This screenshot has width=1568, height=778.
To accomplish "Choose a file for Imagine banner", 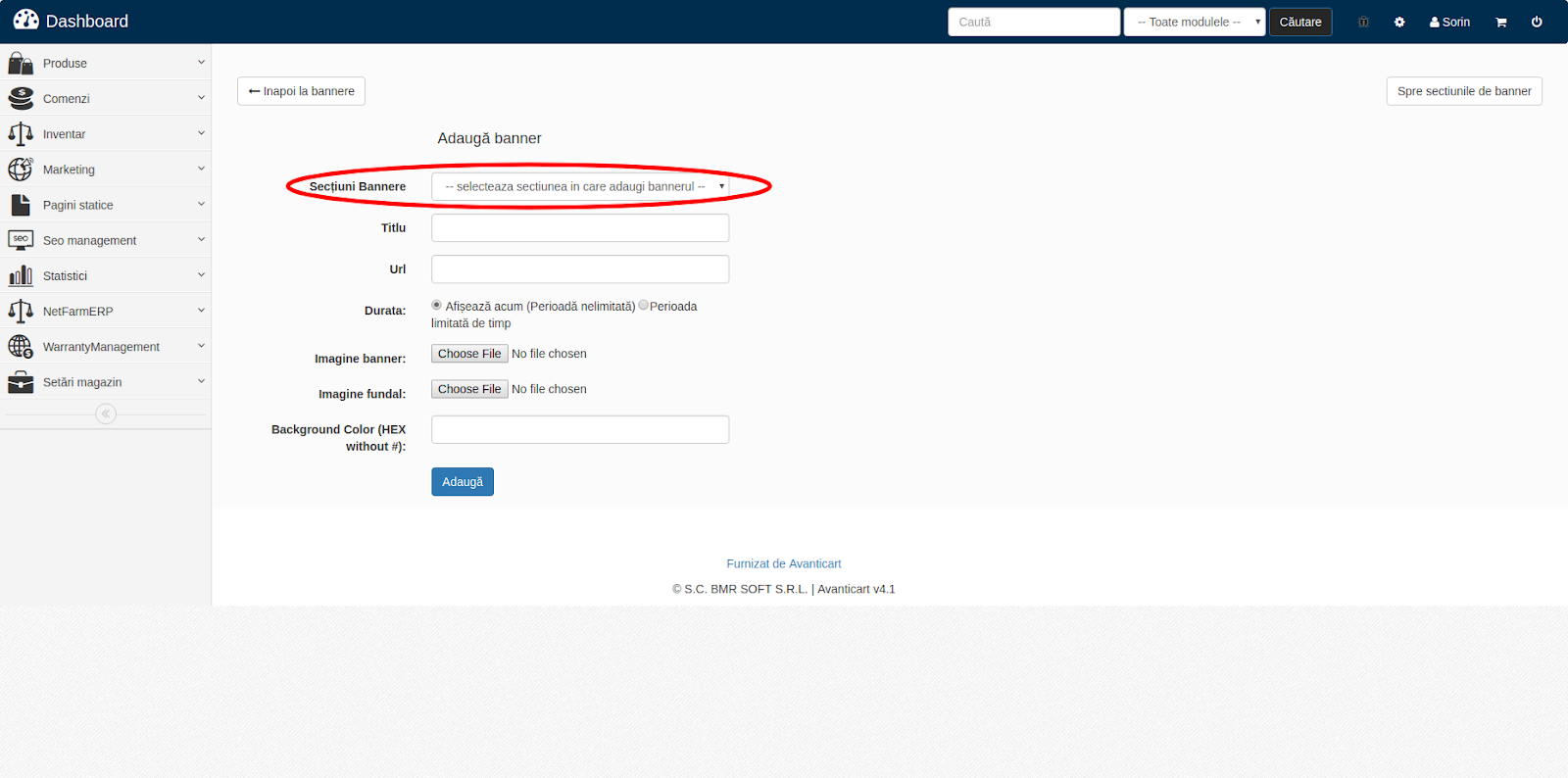I will [x=469, y=354].
